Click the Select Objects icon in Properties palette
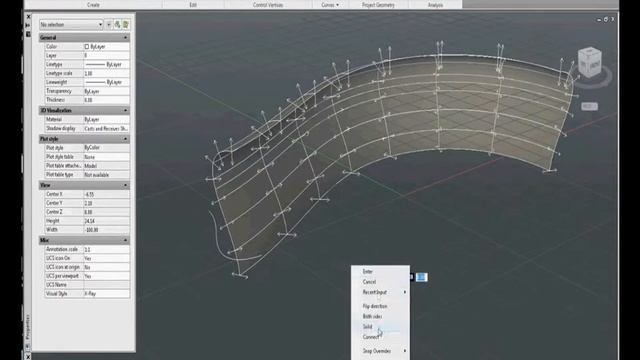 click(118, 24)
